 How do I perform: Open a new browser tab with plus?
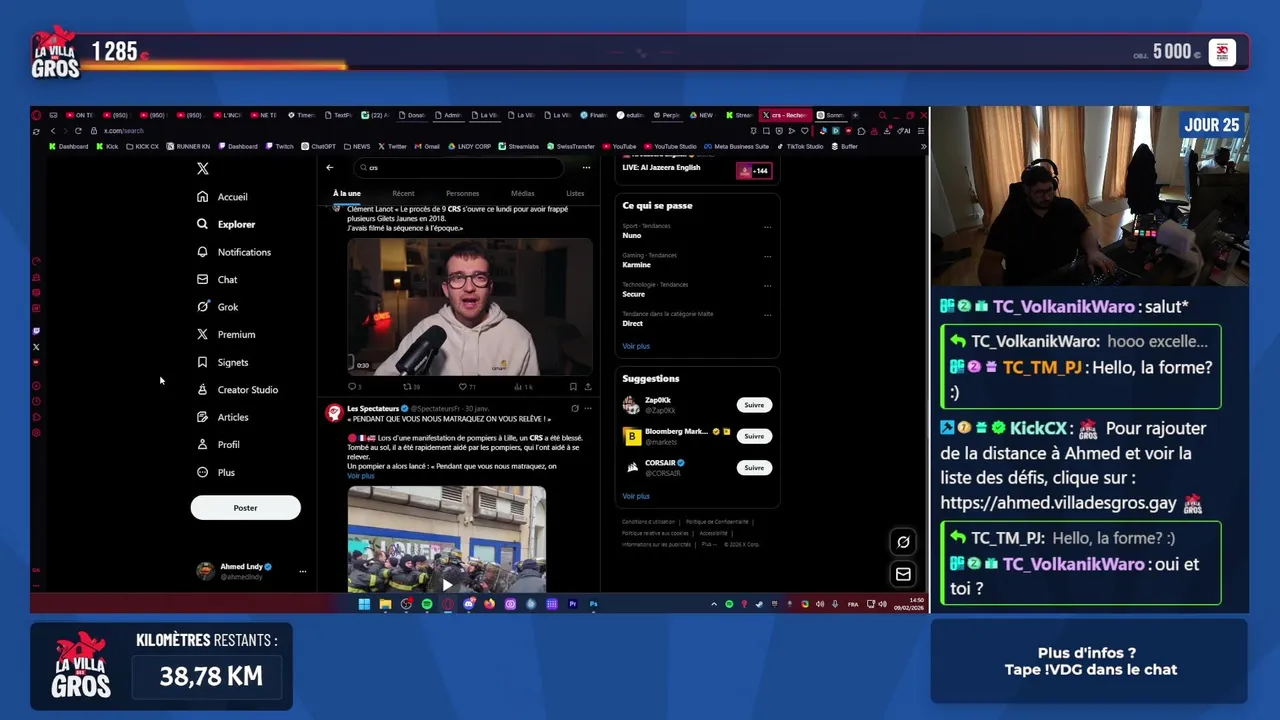(855, 115)
